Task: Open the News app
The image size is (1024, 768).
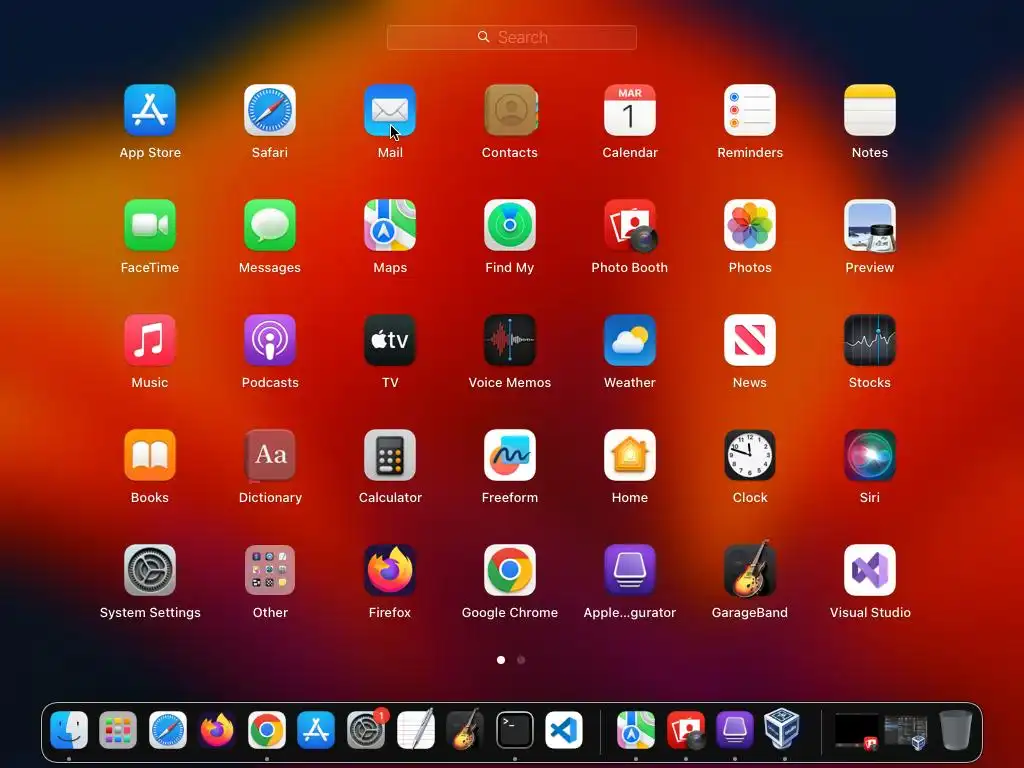Action: 750,340
